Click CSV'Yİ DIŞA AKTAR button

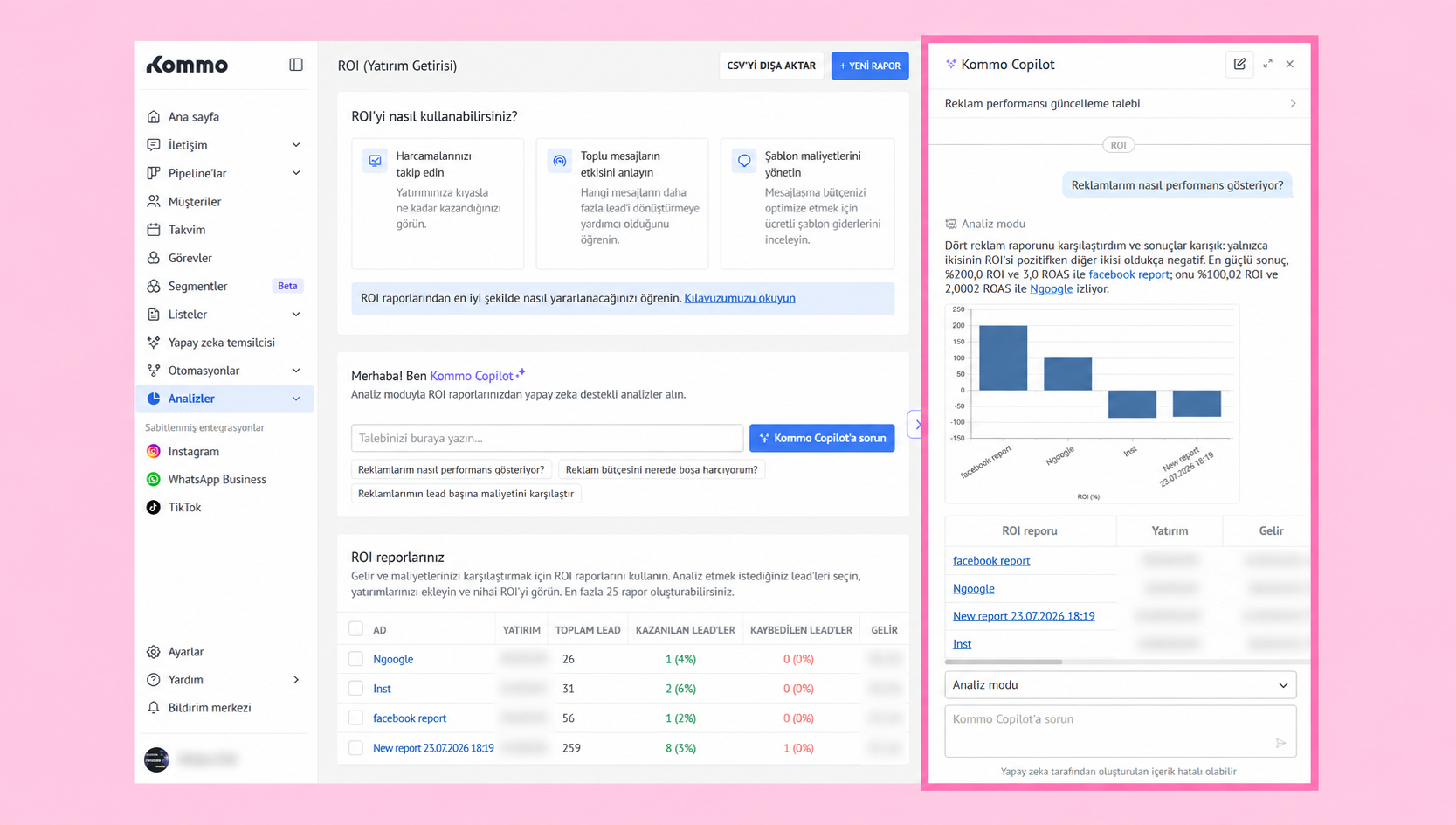(x=771, y=66)
